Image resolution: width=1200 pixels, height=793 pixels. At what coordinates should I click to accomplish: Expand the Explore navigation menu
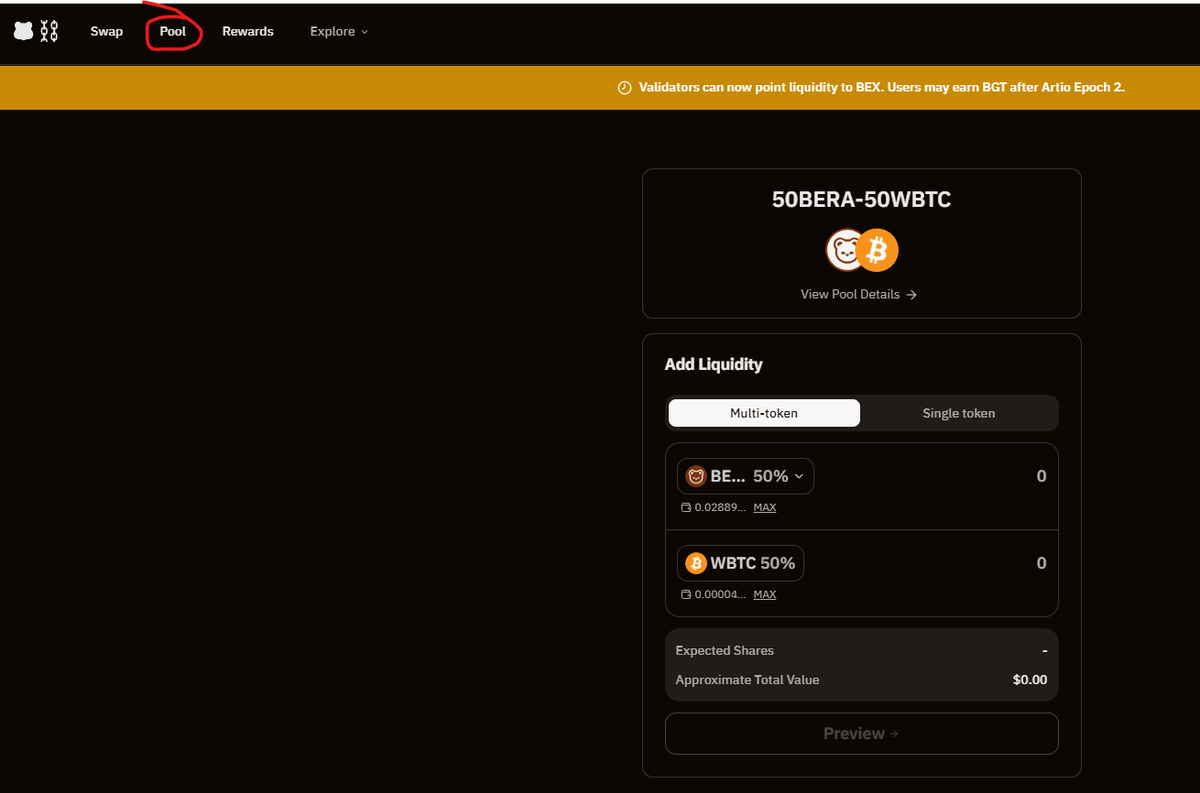(x=339, y=32)
